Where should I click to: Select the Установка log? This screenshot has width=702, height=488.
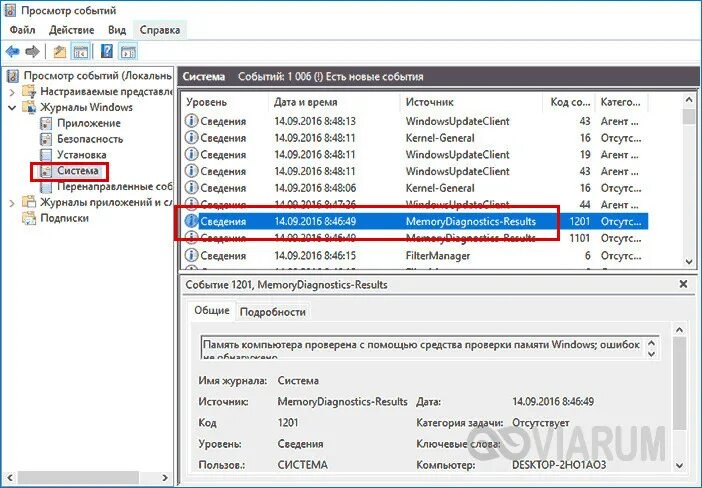[81, 155]
